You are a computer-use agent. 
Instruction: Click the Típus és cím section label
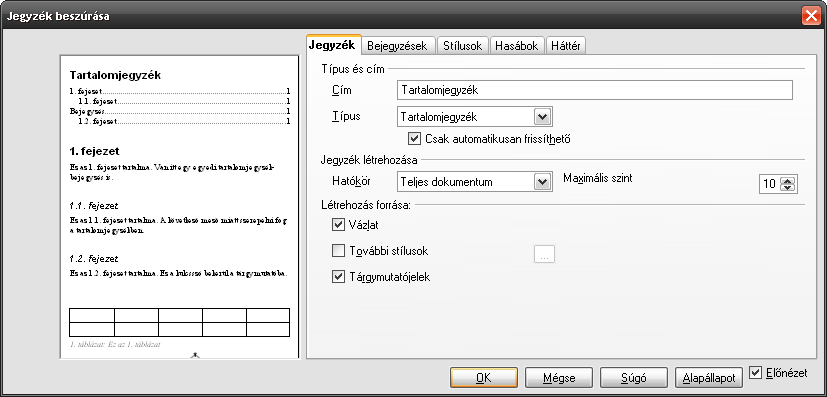tap(353, 69)
